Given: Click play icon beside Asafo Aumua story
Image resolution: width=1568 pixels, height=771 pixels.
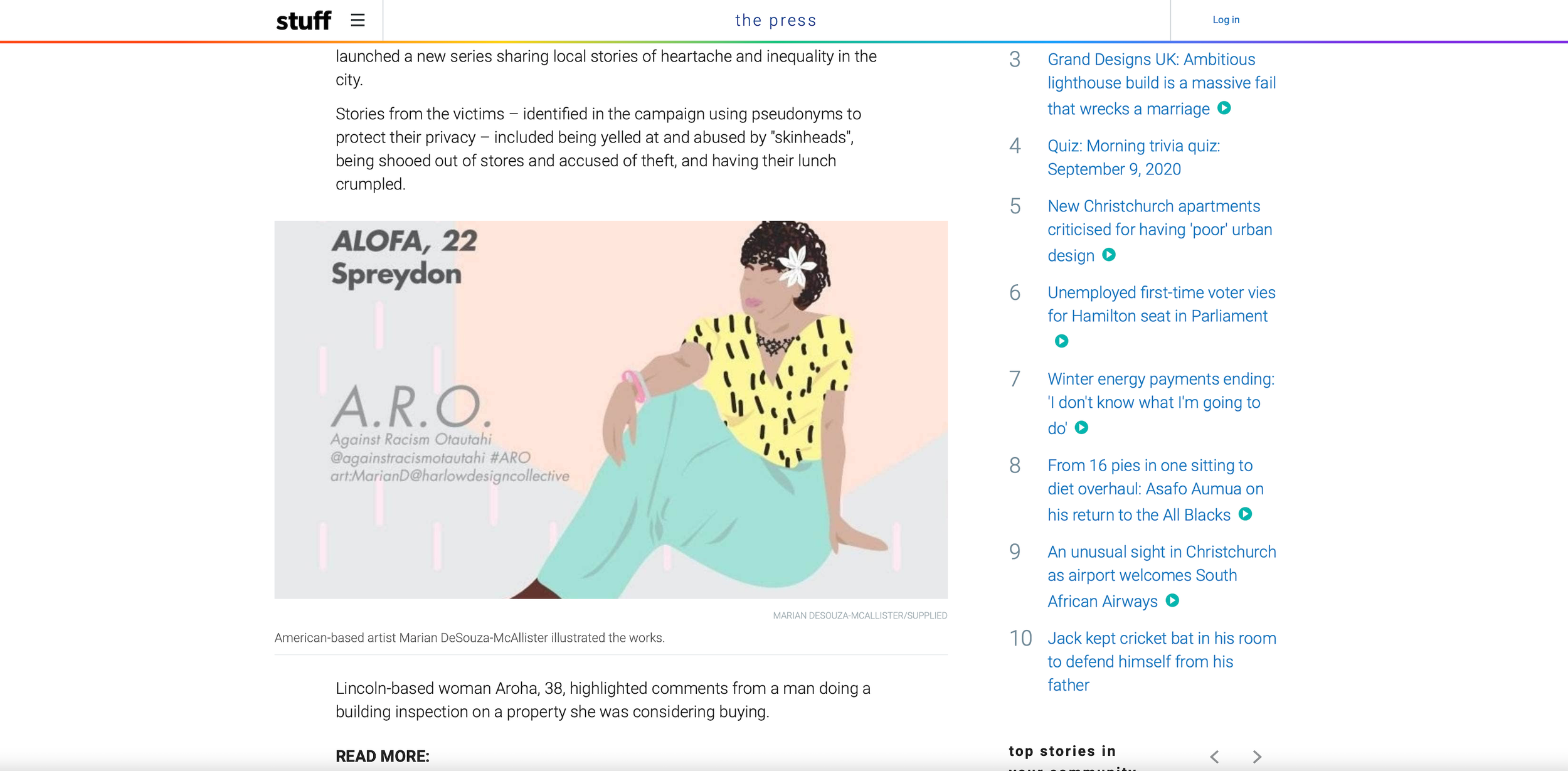Looking at the screenshot, I should [x=1245, y=514].
